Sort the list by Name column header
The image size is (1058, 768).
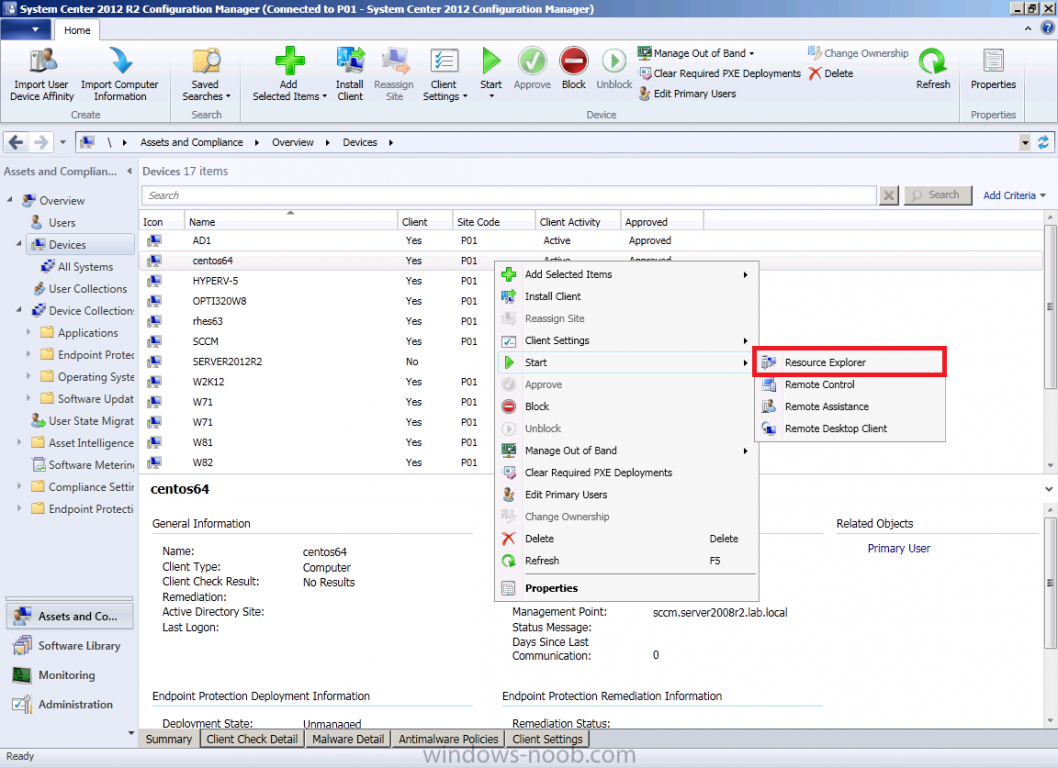pyautogui.click(x=290, y=222)
